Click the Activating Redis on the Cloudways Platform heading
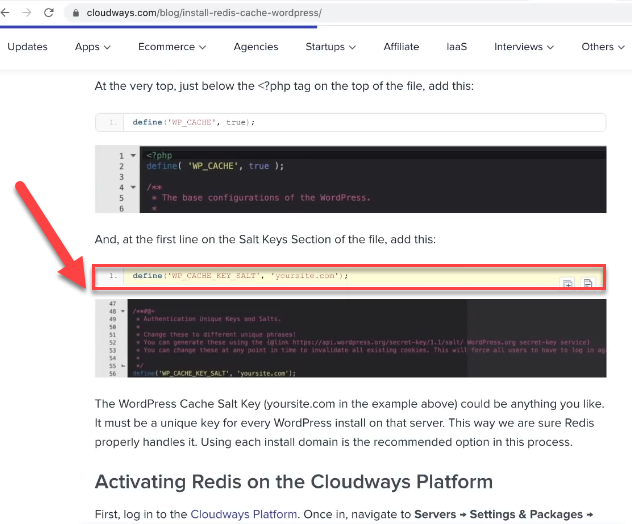 pyautogui.click(x=294, y=482)
